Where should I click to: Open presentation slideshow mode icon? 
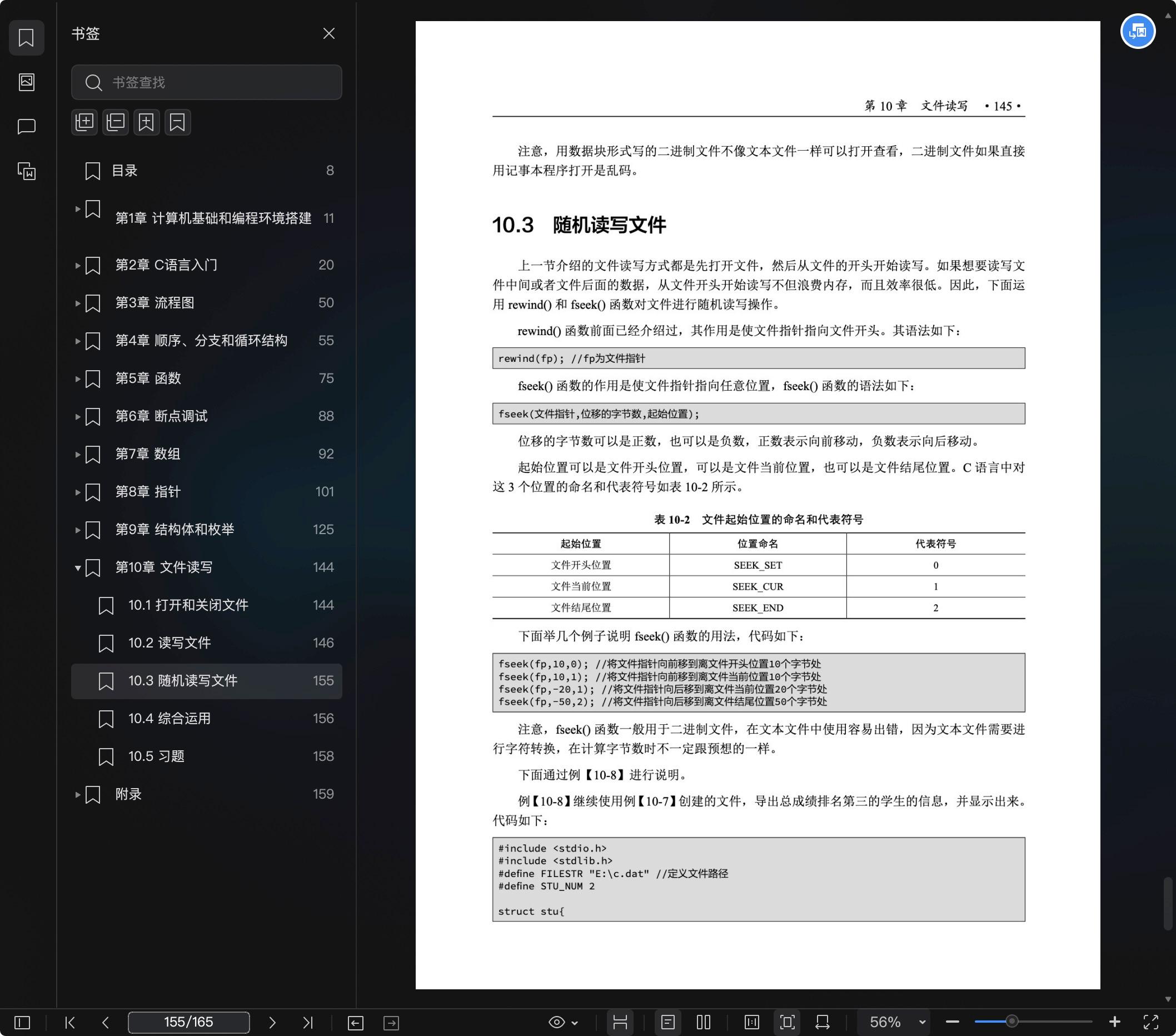click(823, 1022)
